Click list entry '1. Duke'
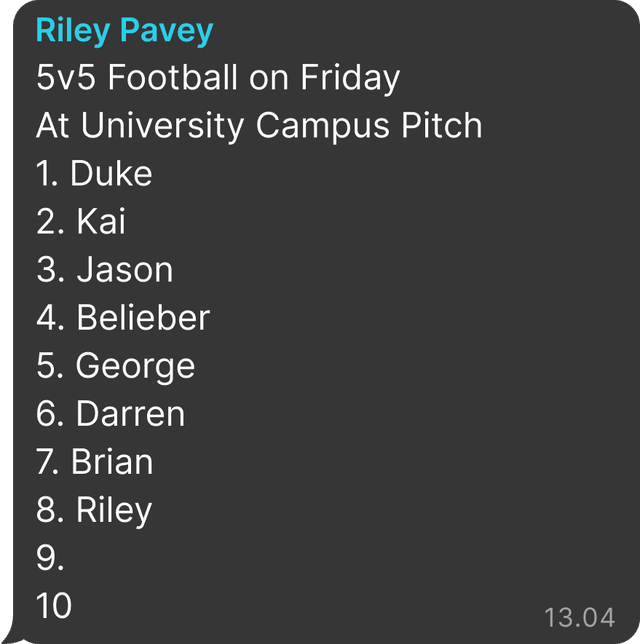This screenshot has width=640, height=644. [x=94, y=173]
